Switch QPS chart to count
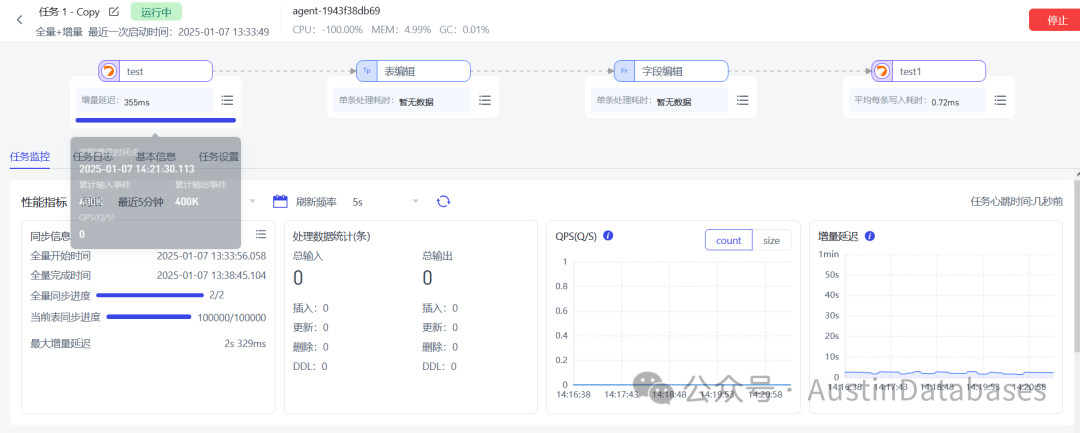1080x433 pixels. [729, 240]
